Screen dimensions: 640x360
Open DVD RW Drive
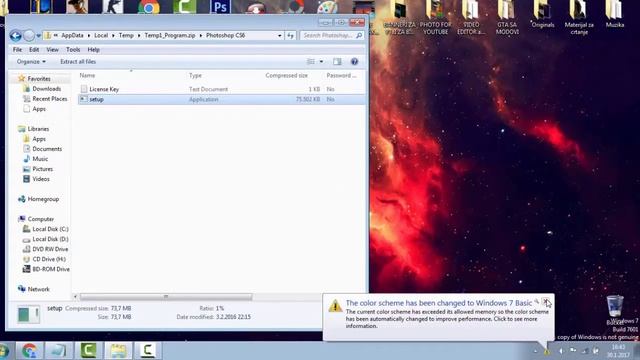point(50,249)
